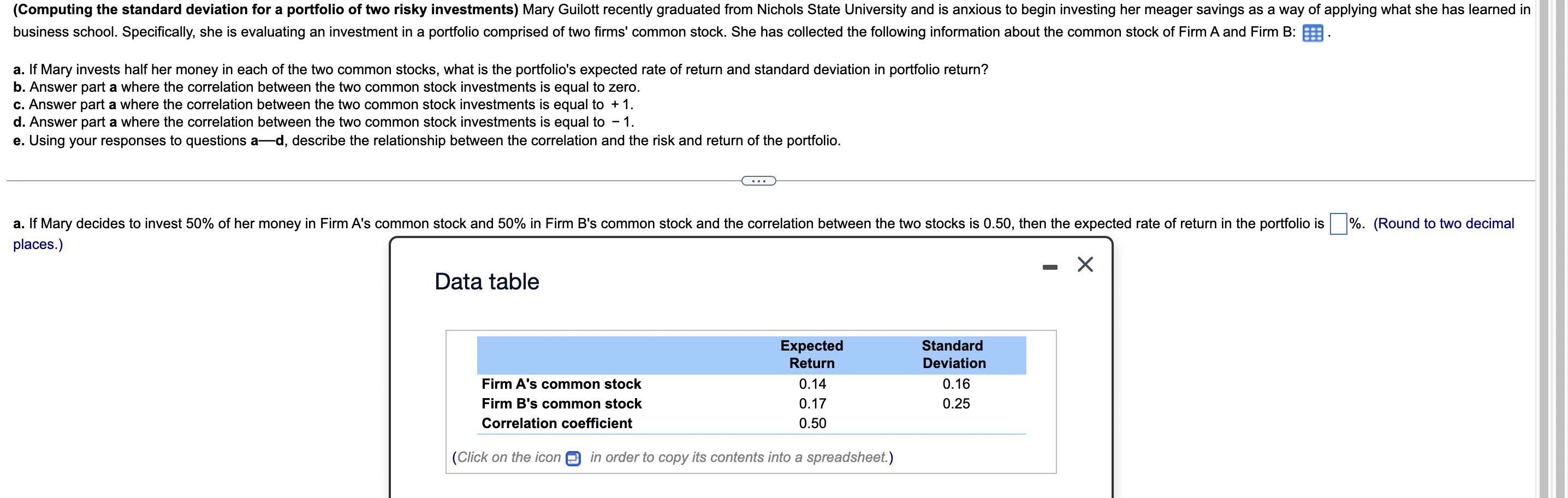Screen dimensions: 1568x498
Task: Click the Correlation coefficient value 0.50
Action: (811, 423)
